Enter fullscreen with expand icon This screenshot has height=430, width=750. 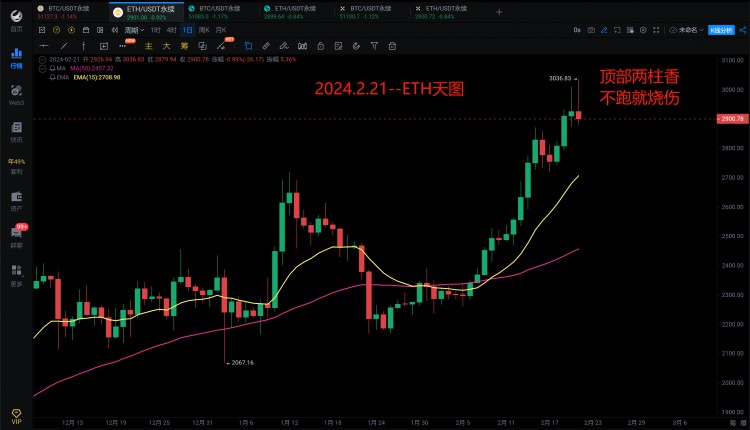tap(656, 30)
